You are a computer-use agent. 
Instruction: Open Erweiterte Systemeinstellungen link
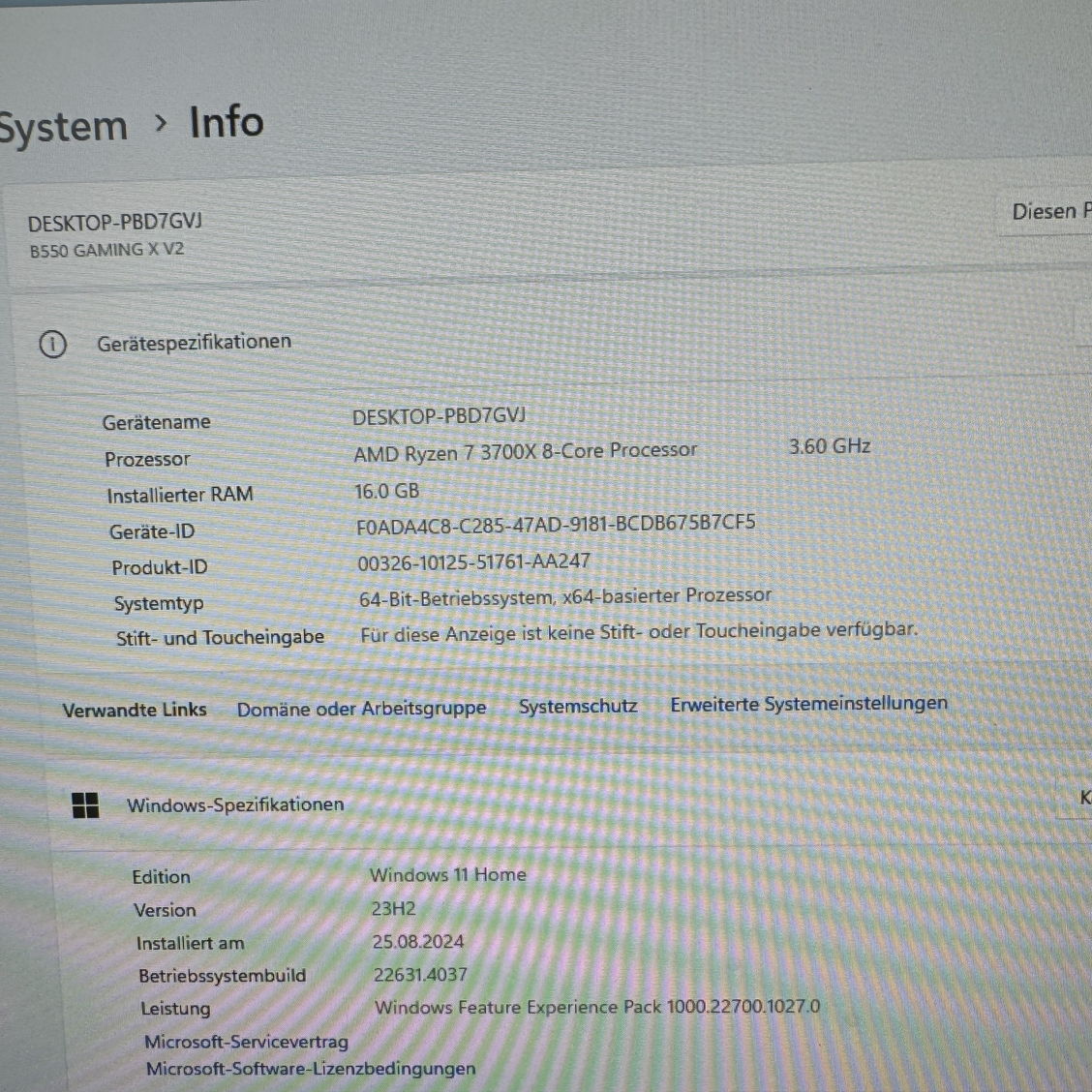(808, 704)
